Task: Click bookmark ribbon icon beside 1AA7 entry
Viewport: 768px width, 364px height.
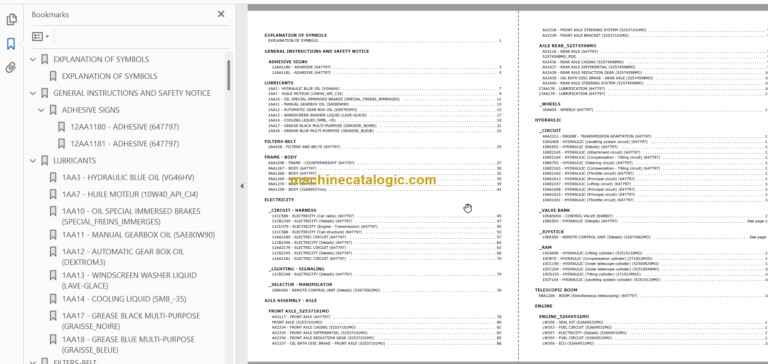Action: tap(53, 194)
